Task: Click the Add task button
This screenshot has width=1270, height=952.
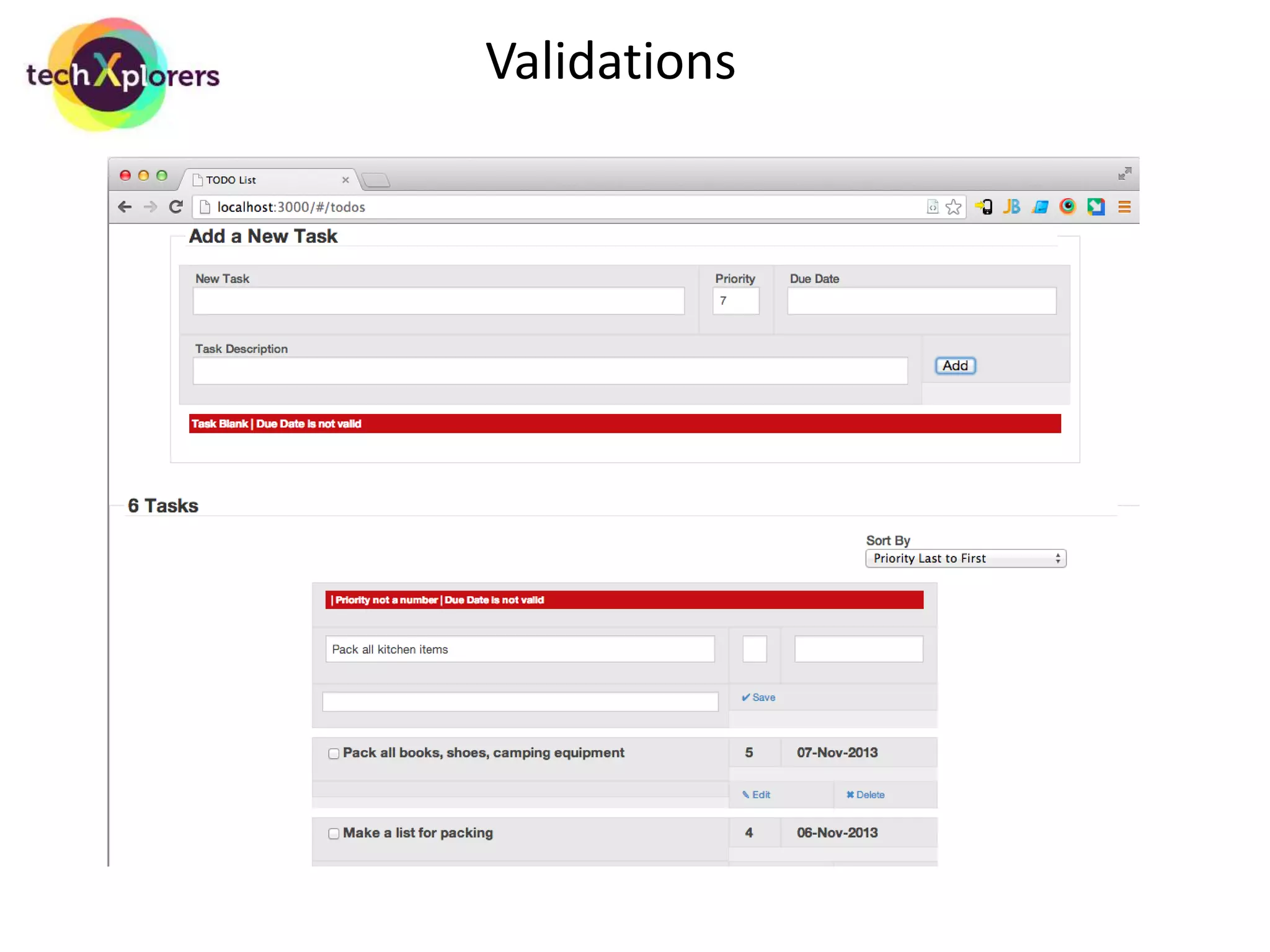Action: coord(955,366)
